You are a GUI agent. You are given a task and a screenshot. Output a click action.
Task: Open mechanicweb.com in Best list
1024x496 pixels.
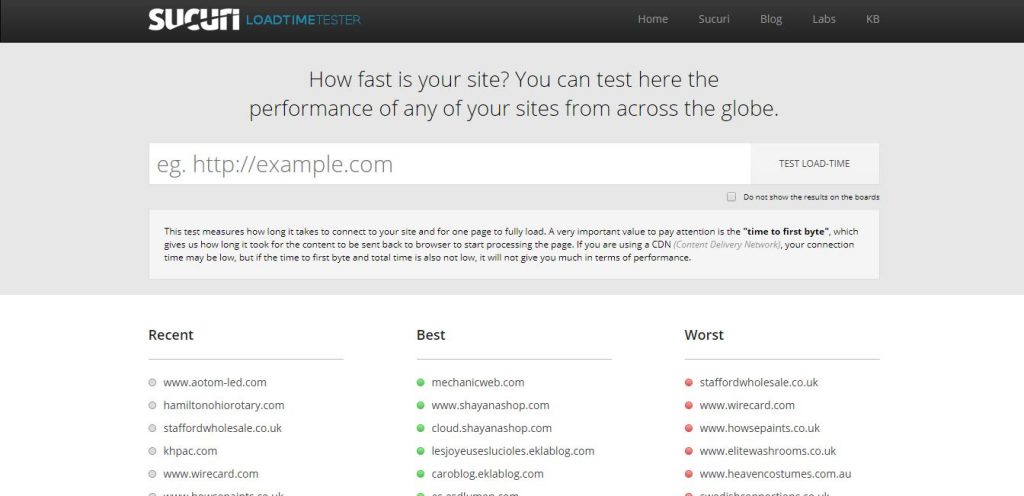478,382
